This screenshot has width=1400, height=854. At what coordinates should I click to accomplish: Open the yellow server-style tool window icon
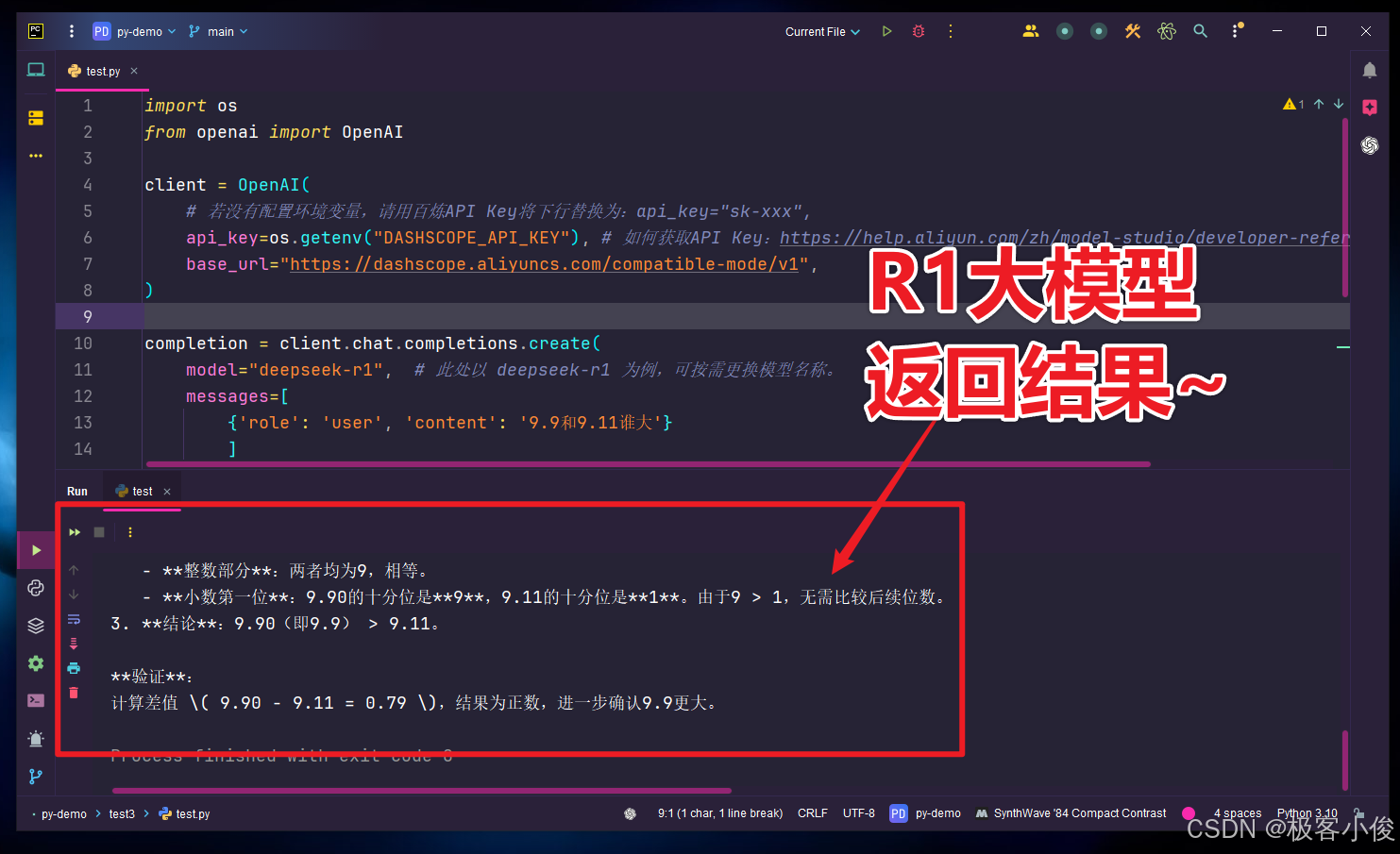click(36, 118)
